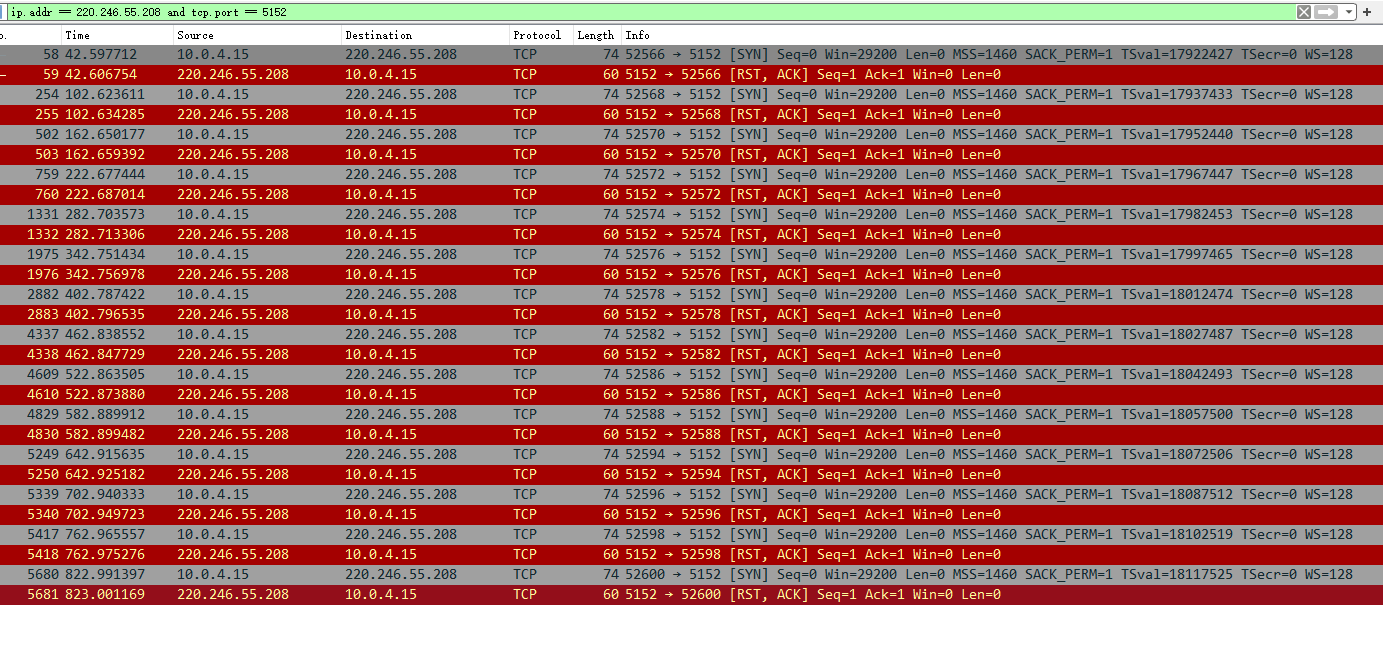Click time 582.889912 in packet 4829
The image size is (1383, 652).
[x=105, y=414]
